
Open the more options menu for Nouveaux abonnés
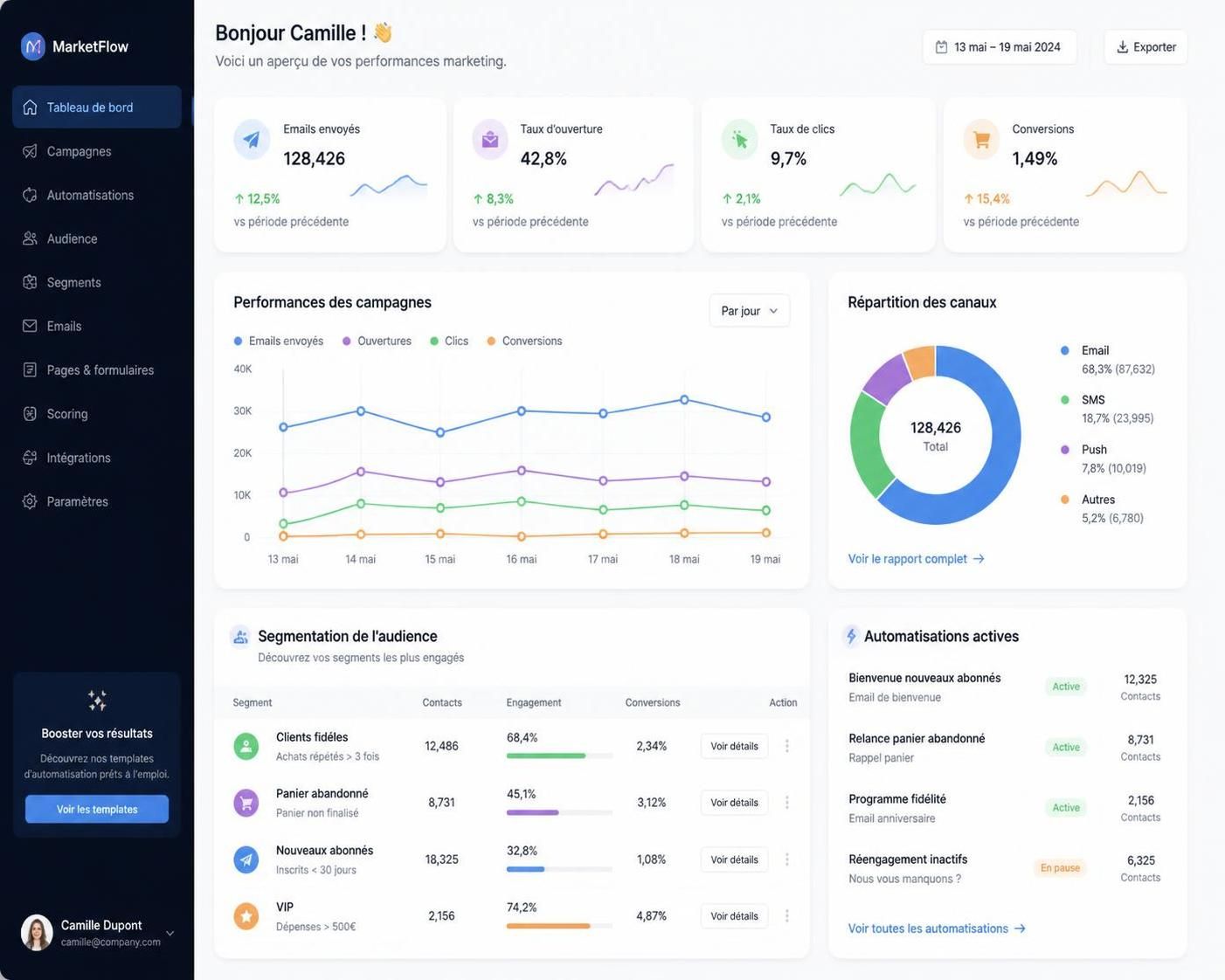tap(787, 859)
